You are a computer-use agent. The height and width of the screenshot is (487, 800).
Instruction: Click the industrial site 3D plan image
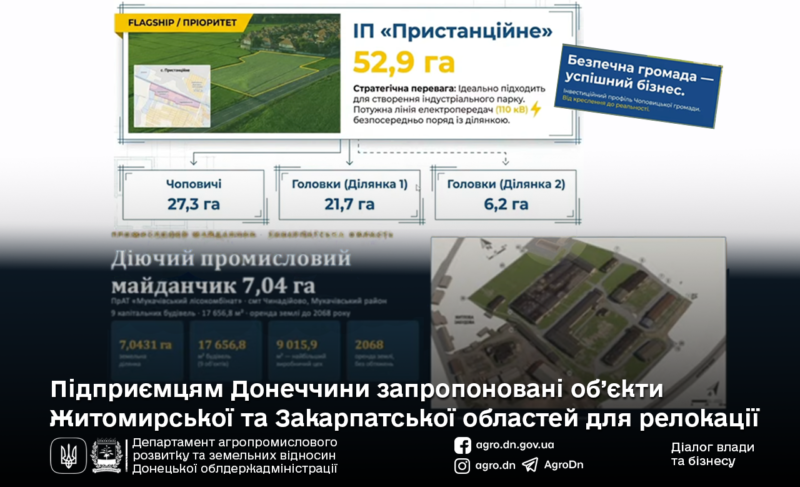click(x=579, y=322)
